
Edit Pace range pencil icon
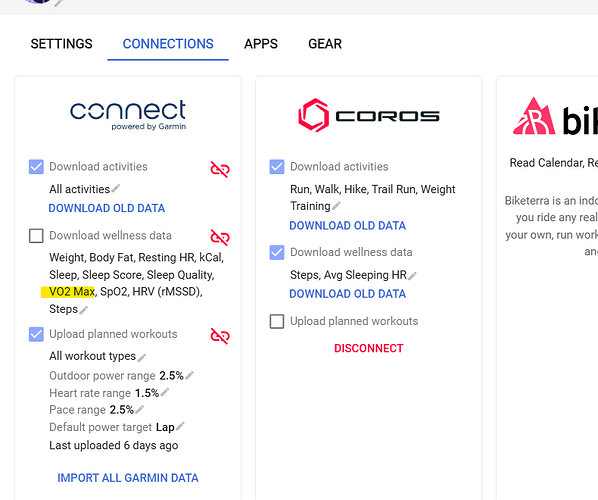pos(140,409)
